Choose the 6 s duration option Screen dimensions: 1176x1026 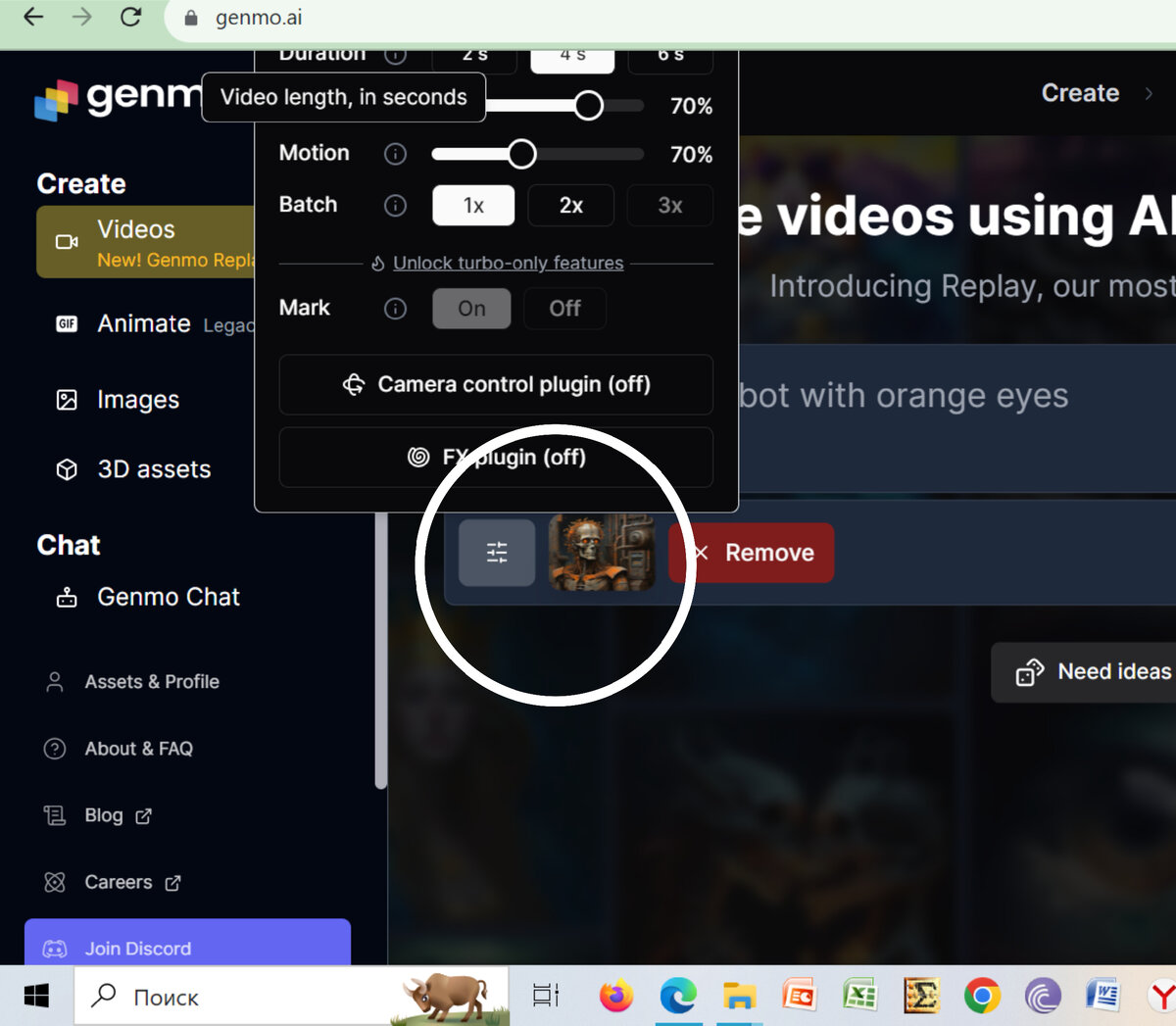pos(670,60)
